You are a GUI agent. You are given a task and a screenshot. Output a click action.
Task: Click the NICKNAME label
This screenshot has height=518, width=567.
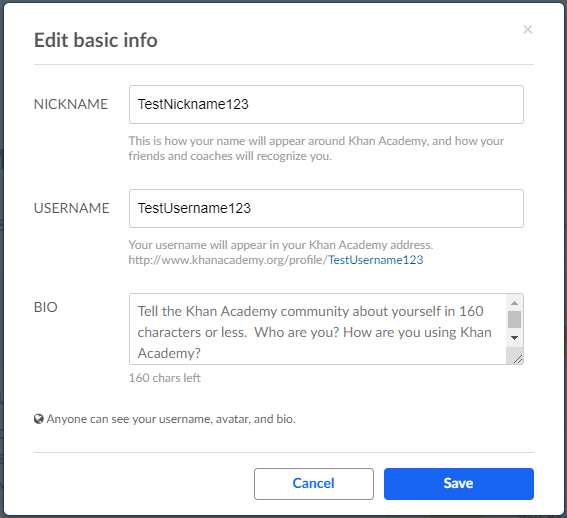71,104
